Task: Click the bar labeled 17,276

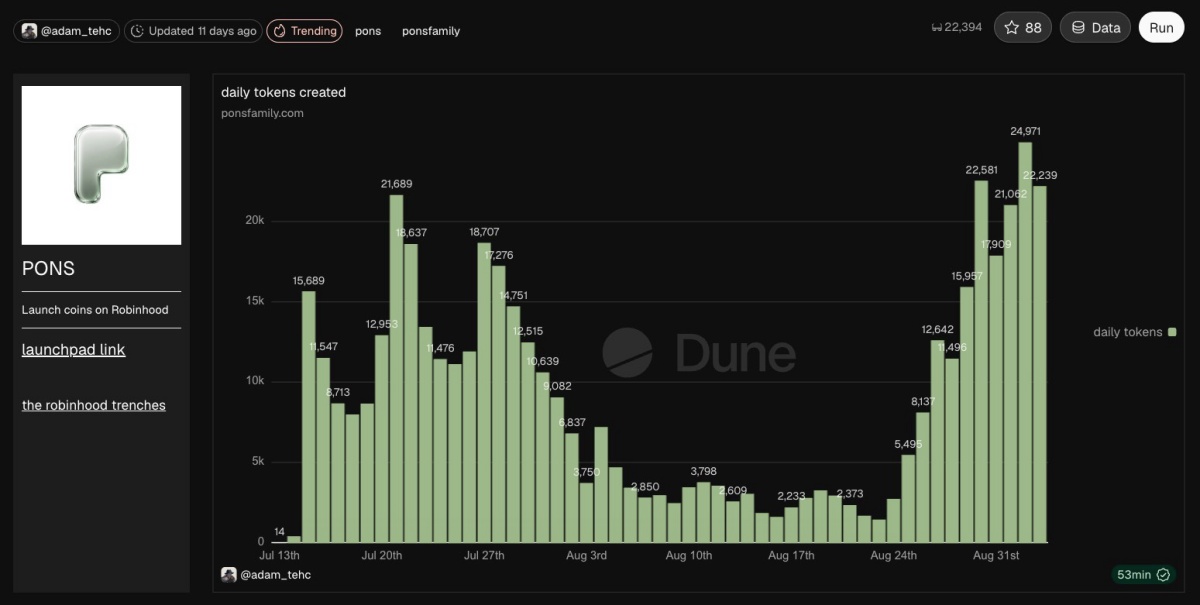Action: pos(498,404)
